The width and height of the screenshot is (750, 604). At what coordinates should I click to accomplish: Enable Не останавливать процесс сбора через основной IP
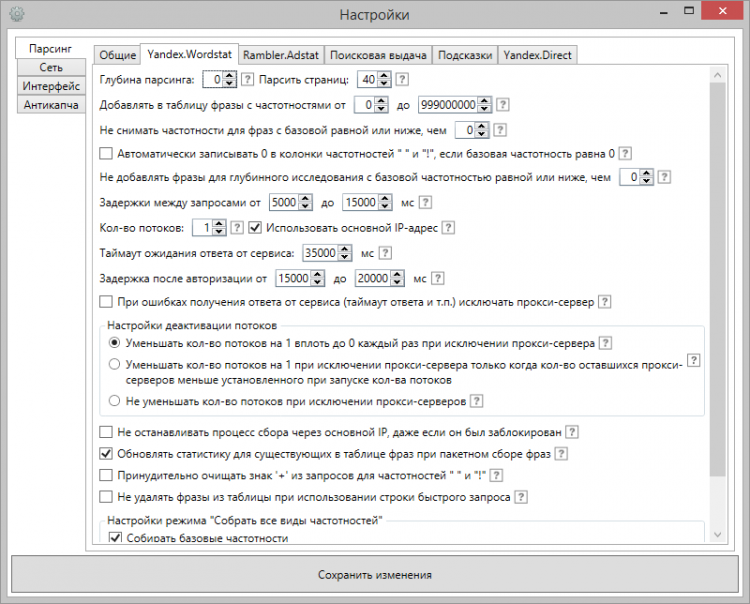(x=106, y=432)
